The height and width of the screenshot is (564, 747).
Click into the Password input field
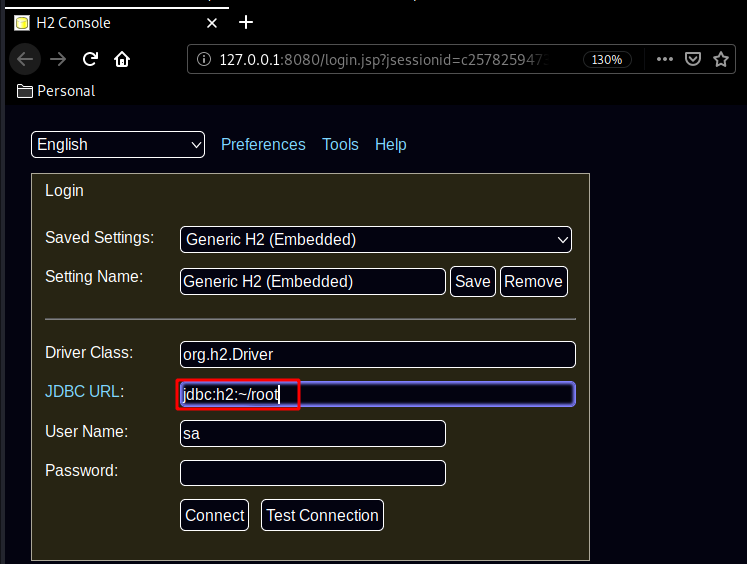312,473
